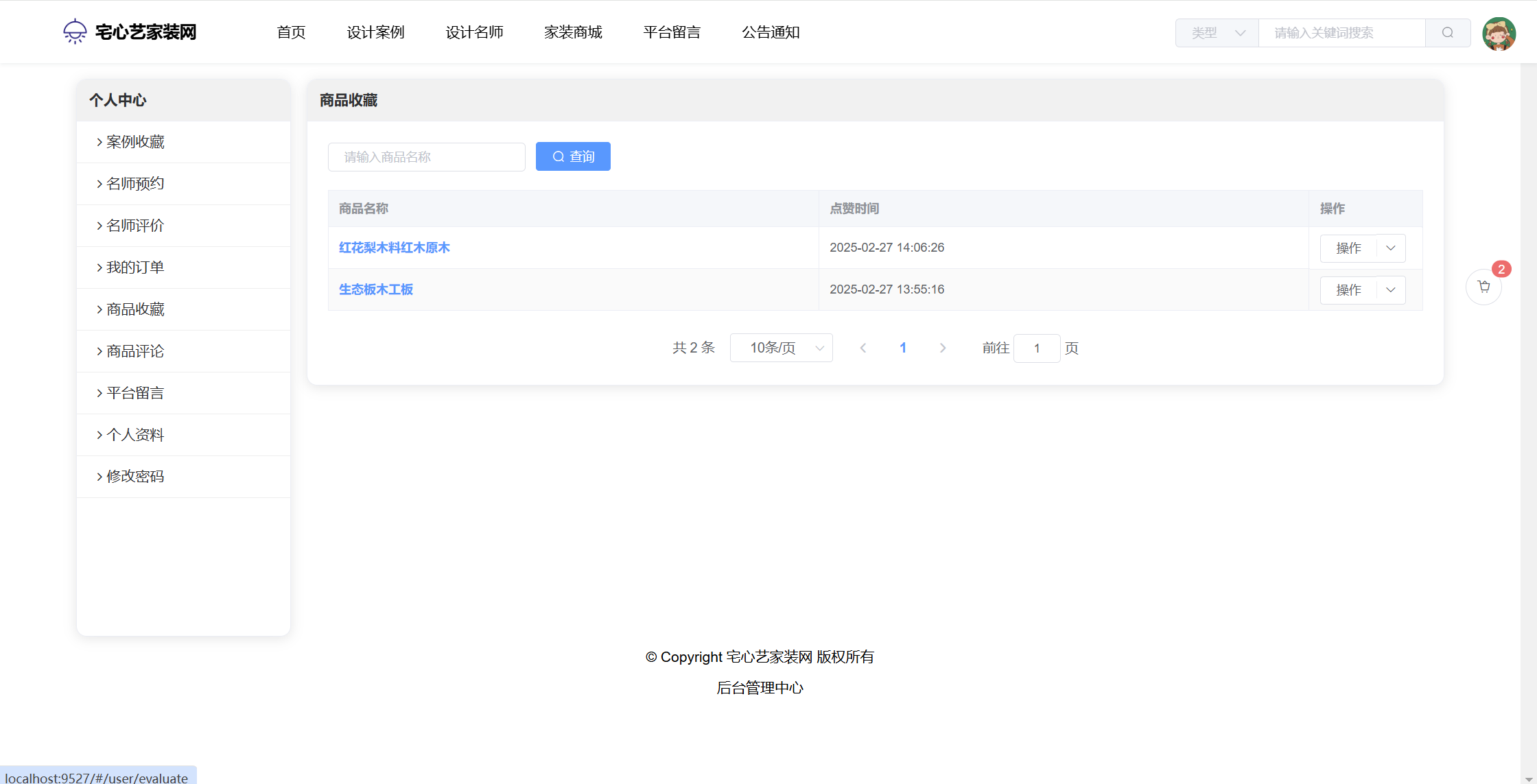Click the 宅心艺家装网 lamp logo icon

coord(75,32)
